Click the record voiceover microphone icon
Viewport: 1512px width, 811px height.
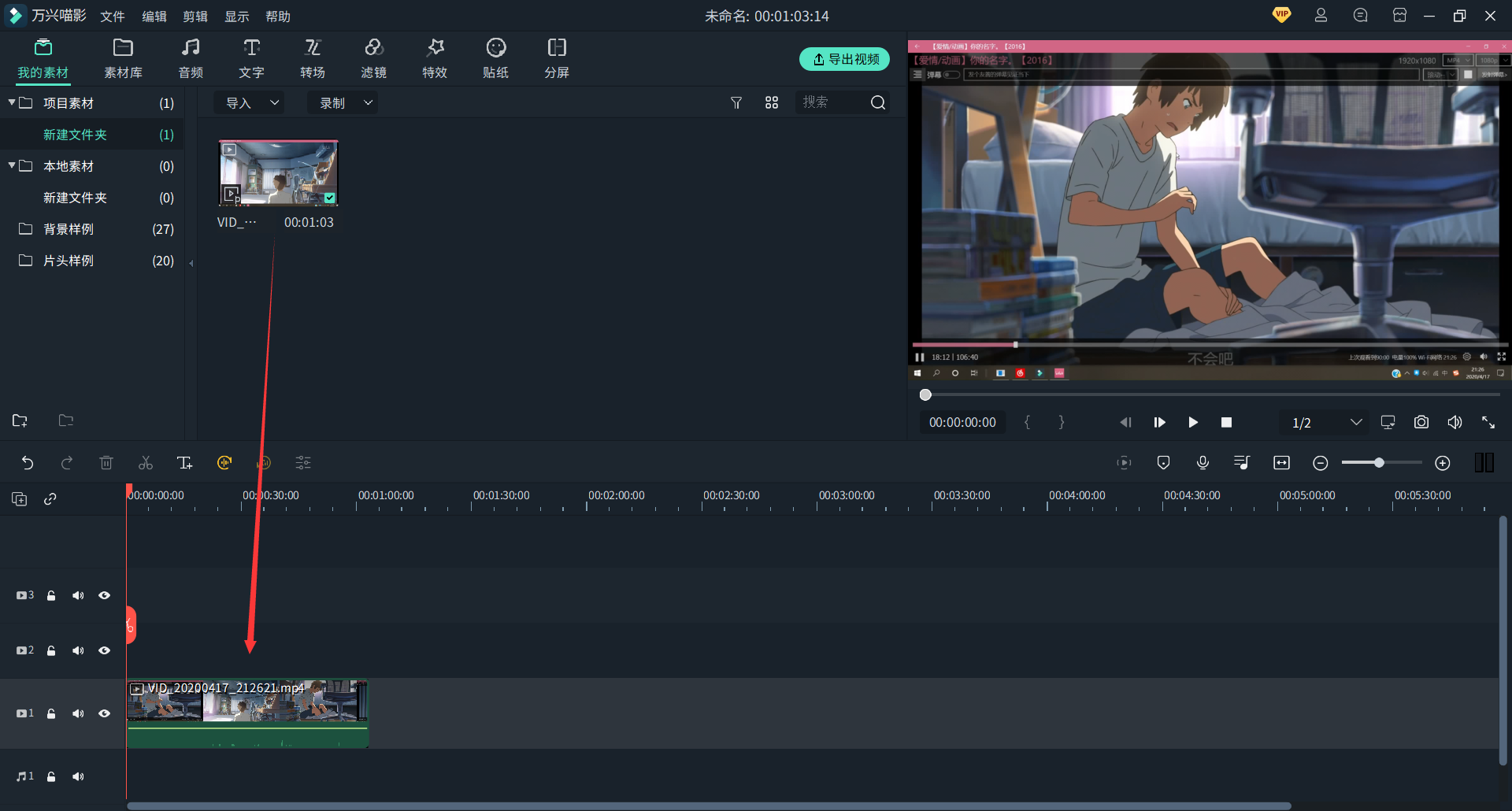click(x=1203, y=463)
